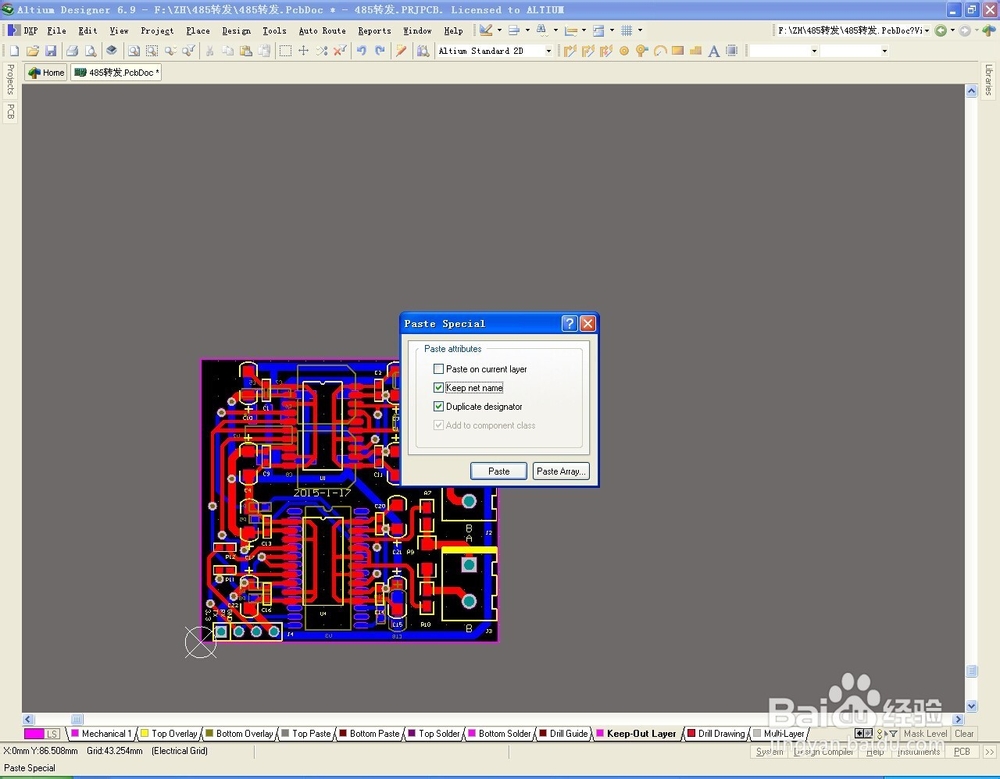The height and width of the screenshot is (779, 1000).
Task: Open the Design menu
Action: 236,31
